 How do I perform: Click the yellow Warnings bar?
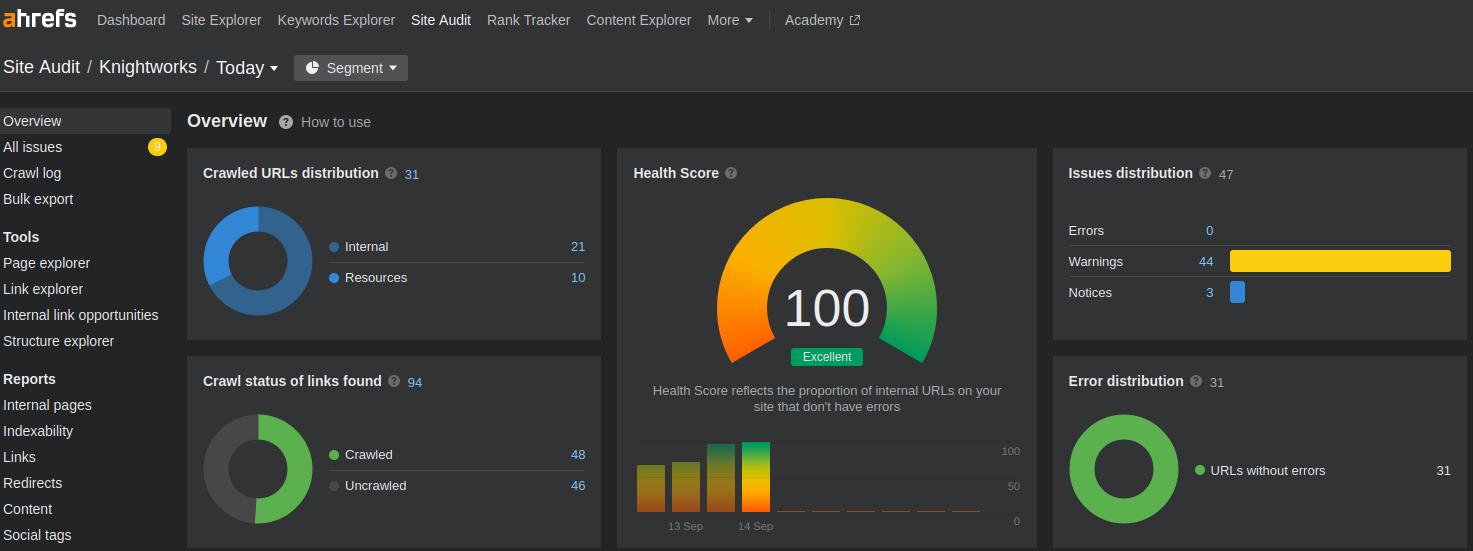[1340, 261]
